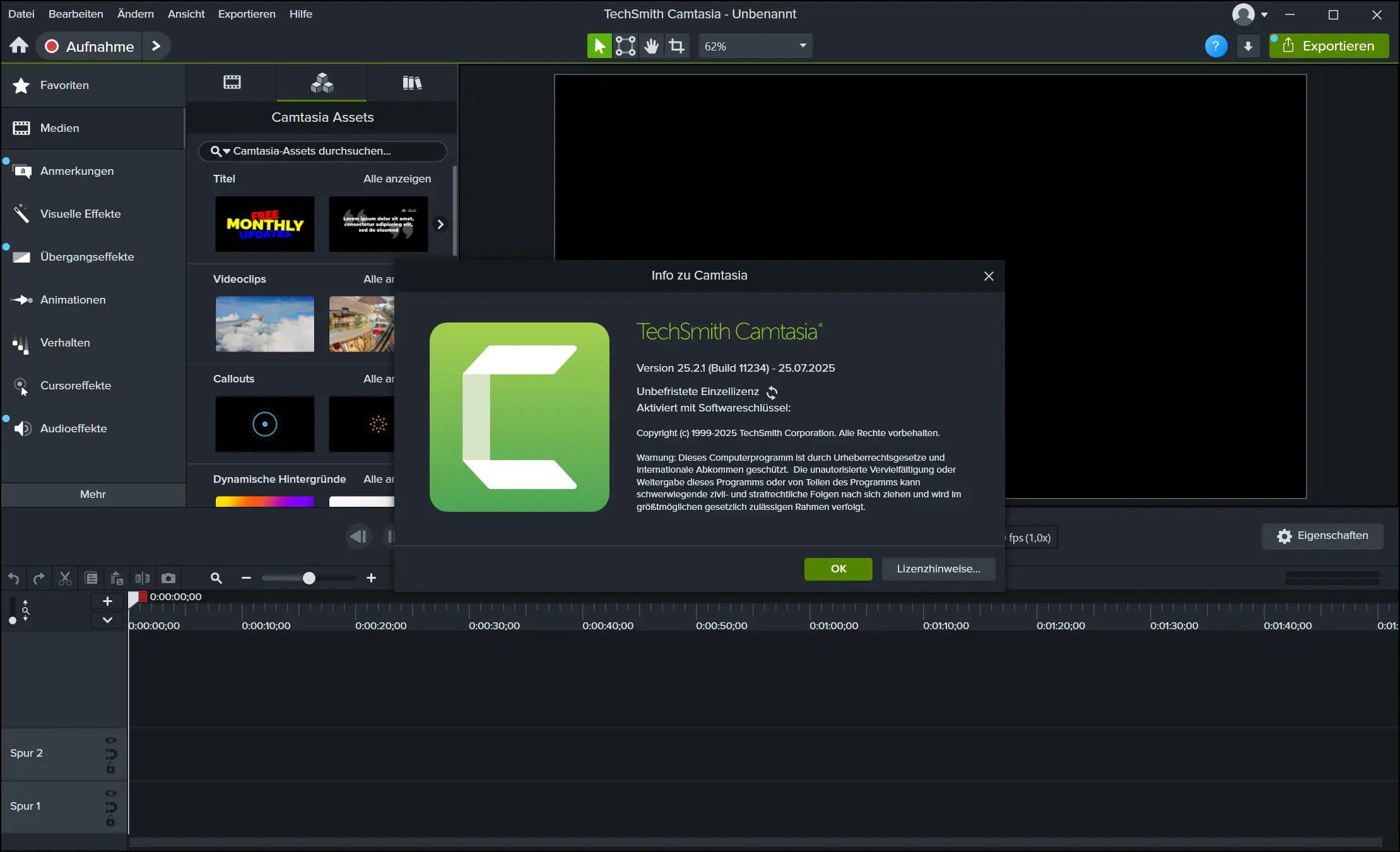This screenshot has height=852, width=1400.
Task: Open the blue help question mark
Action: click(x=1215, y=46)
